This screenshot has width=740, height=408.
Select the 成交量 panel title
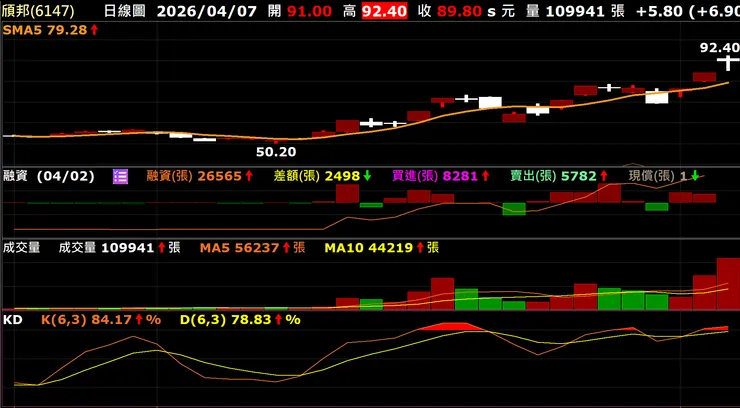21,248
